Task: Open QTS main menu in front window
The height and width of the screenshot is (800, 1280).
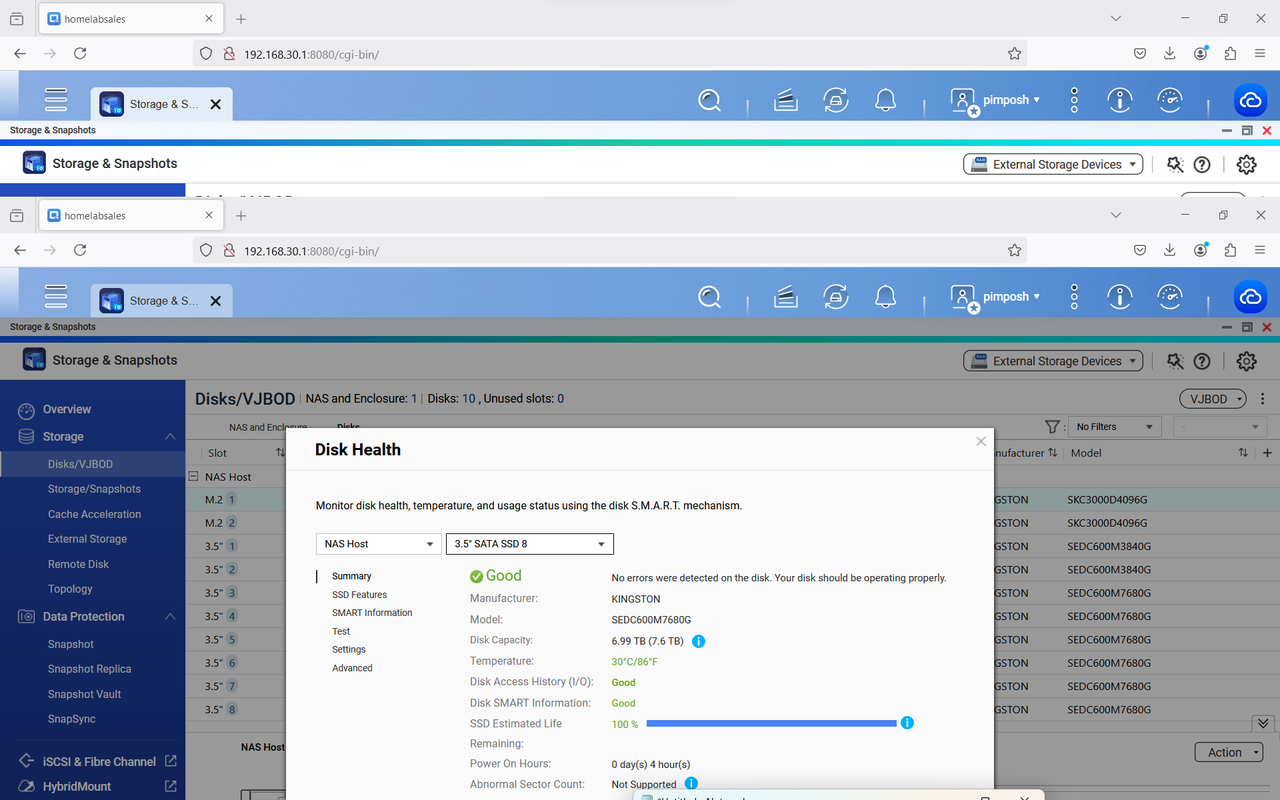Action: pos(56,296)
